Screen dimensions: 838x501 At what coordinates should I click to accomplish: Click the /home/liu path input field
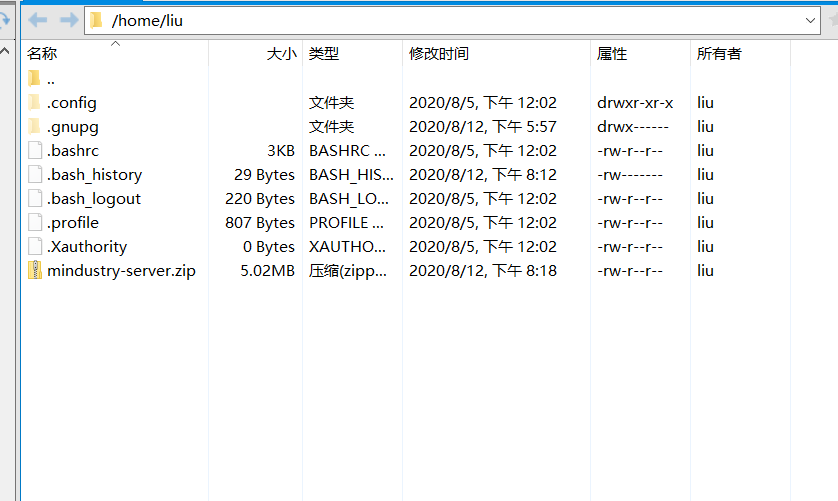point(450,20)
